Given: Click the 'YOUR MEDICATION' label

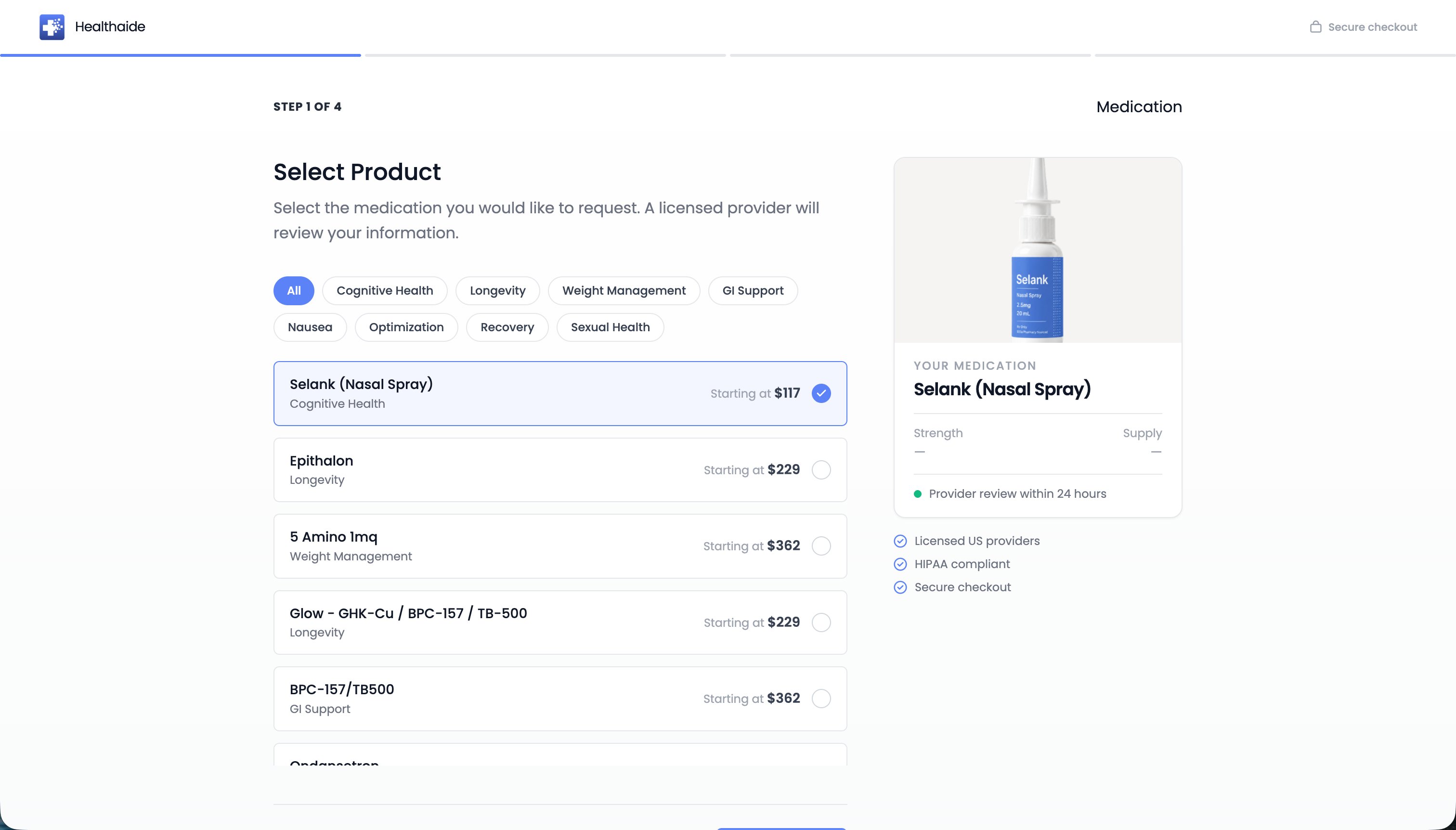Looking at the screenshot, I should point(975,366).
